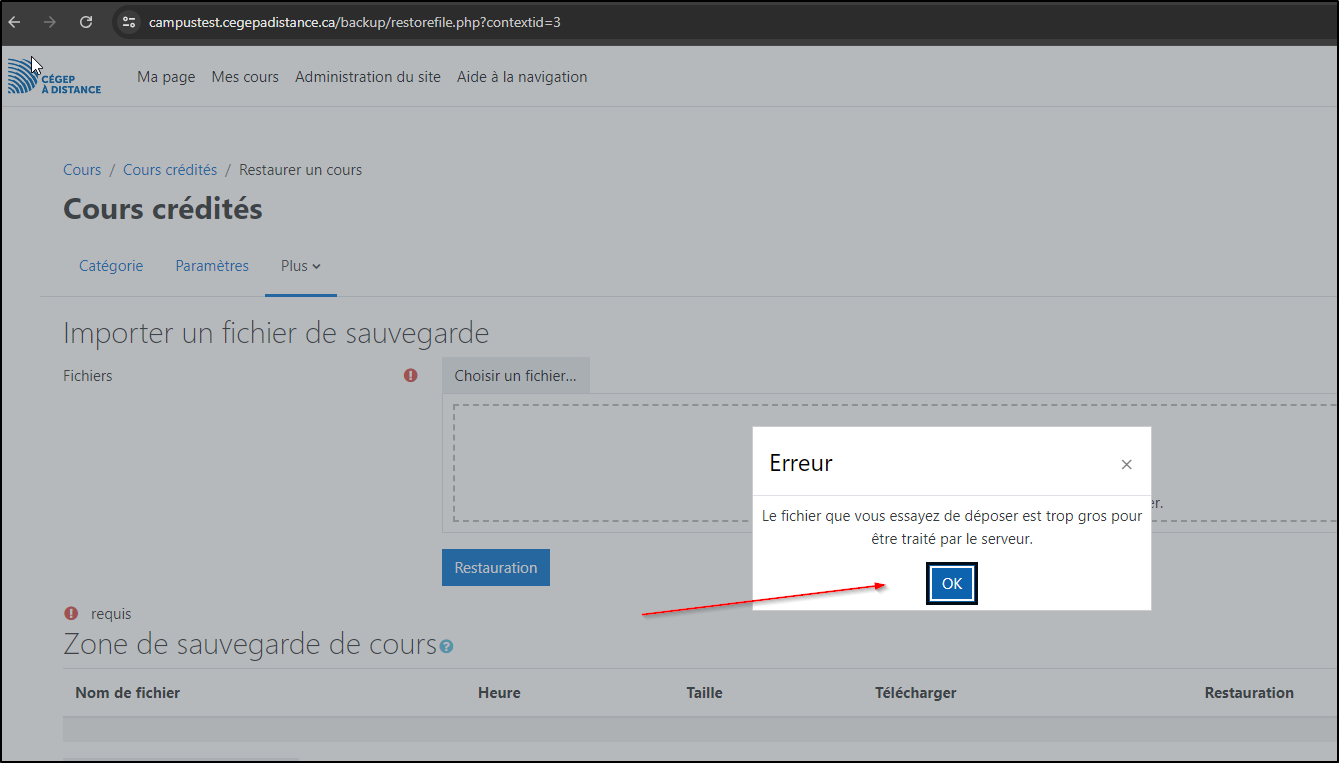Viewport: 1339px width, 763px height.
Task: Open the Paramètres tab
Action: pos(212,266)
